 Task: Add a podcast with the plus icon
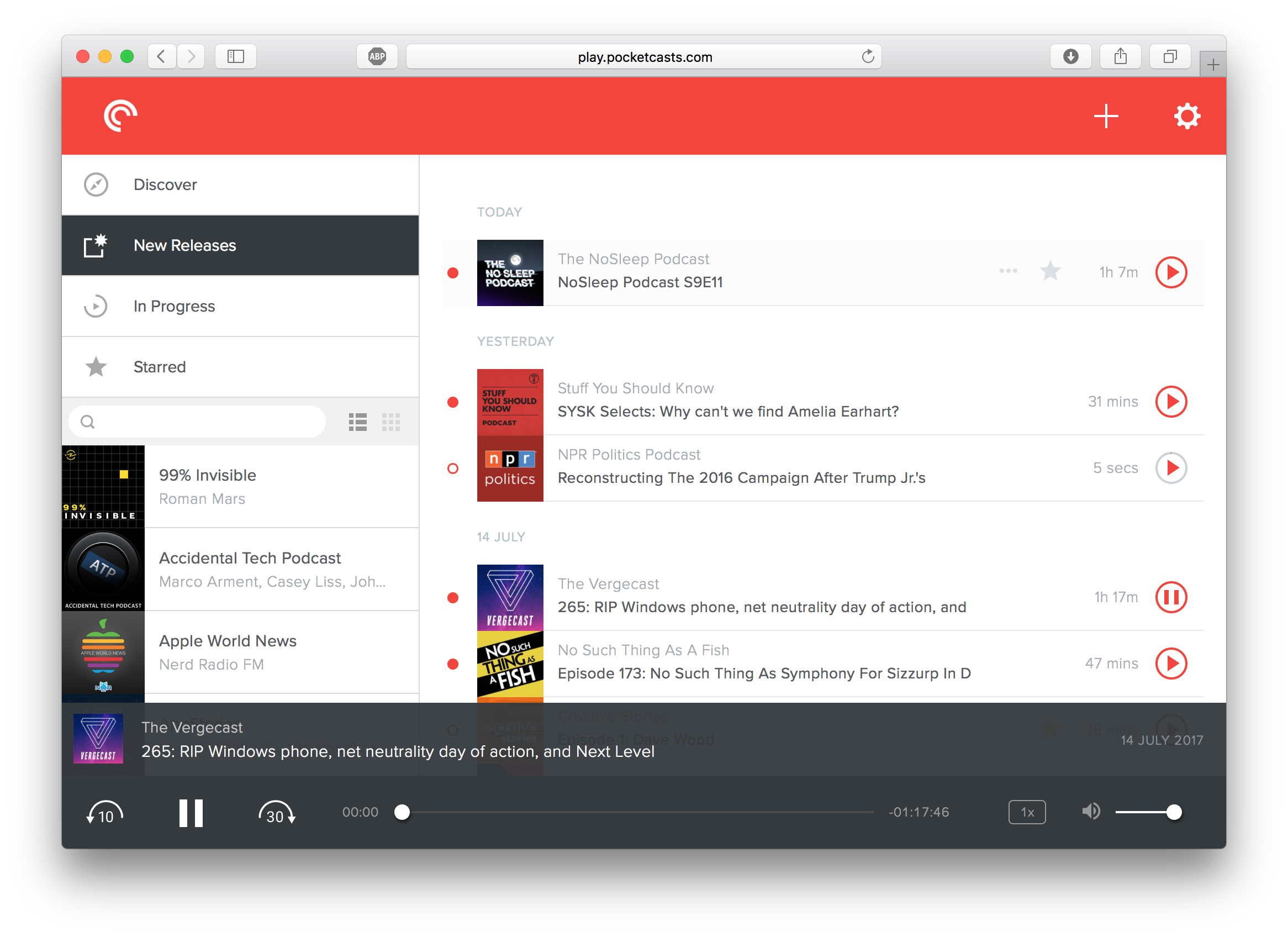click(1106, 117)
